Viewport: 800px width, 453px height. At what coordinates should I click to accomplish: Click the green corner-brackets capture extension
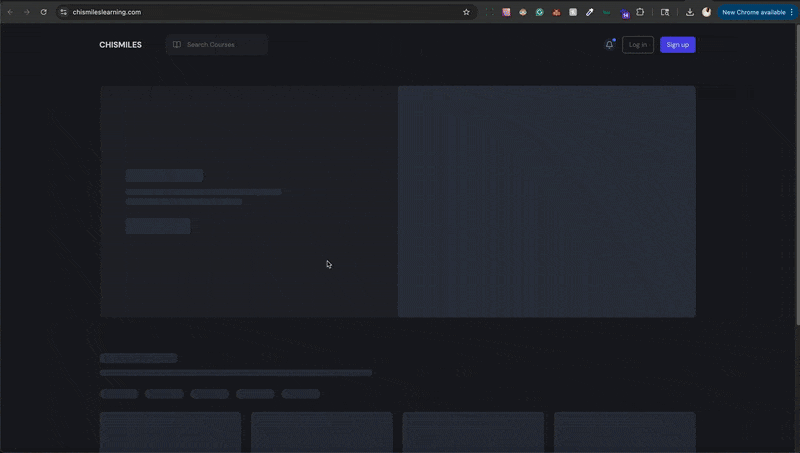(490, 12)
